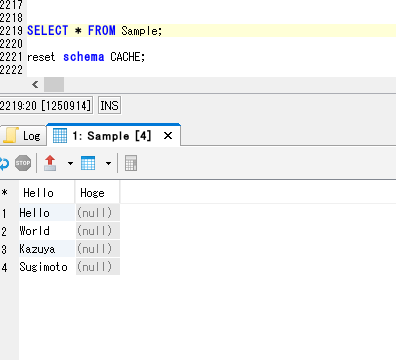Screen dimensions: 396x360
Task: Click line number 2222 in the gutter
Action: (x=11, y=70)
